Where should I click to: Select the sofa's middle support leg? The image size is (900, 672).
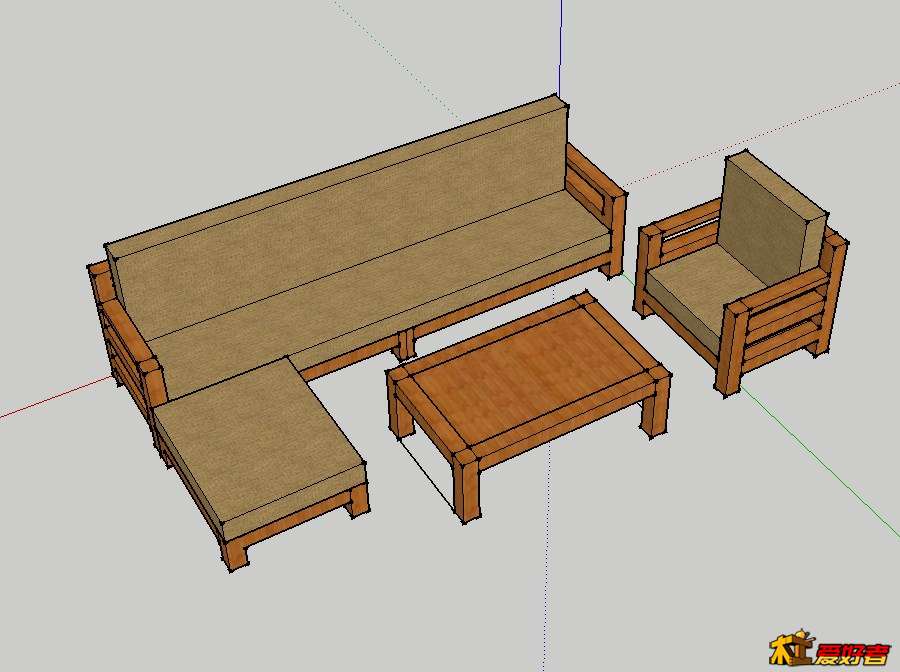[x=406, y=342]
